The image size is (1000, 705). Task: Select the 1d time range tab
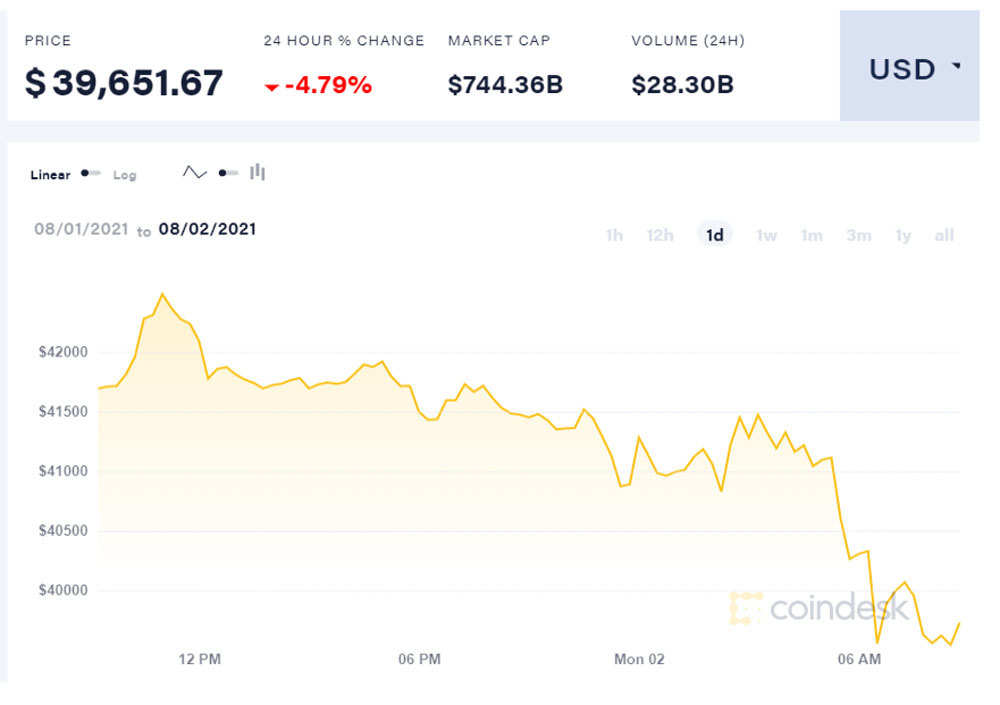713,235
